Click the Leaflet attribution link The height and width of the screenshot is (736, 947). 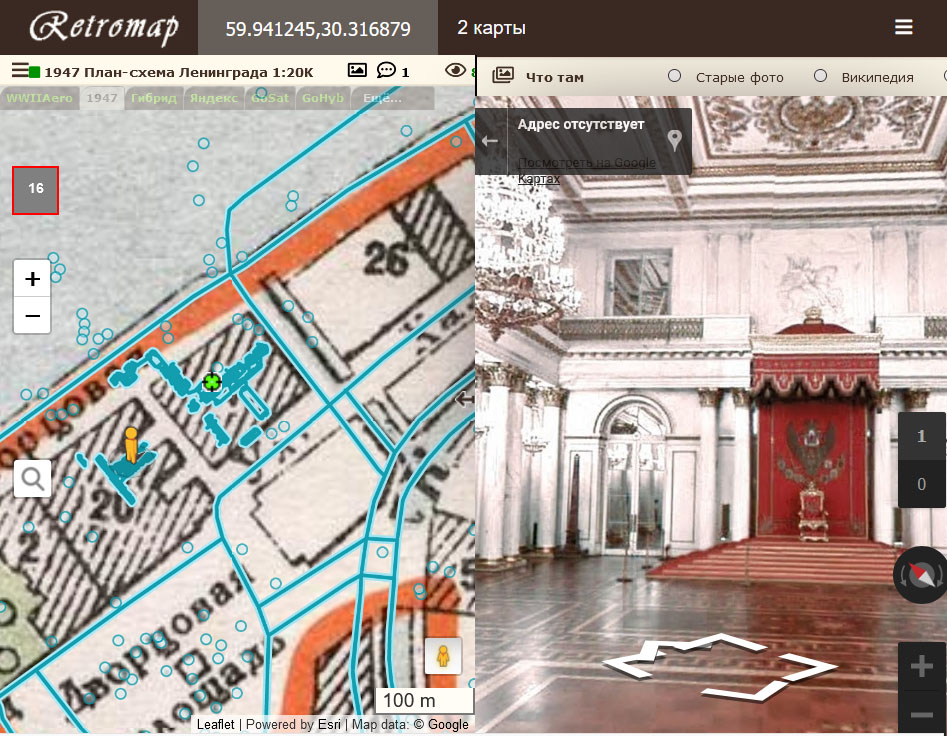pyautogui.click(x=216, y=724)
